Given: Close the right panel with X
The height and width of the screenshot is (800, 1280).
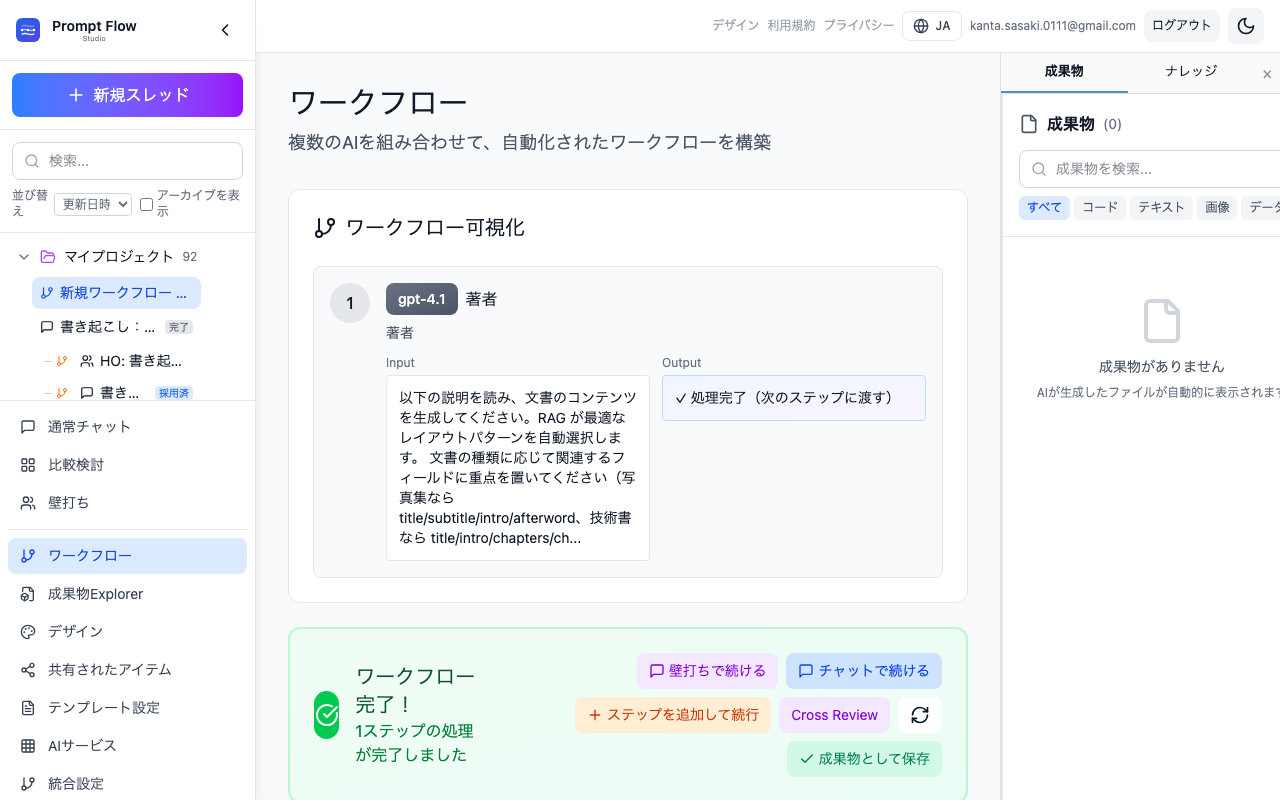Looking at the screenshot, I should pyautogui.click(x=1267, y=74).
